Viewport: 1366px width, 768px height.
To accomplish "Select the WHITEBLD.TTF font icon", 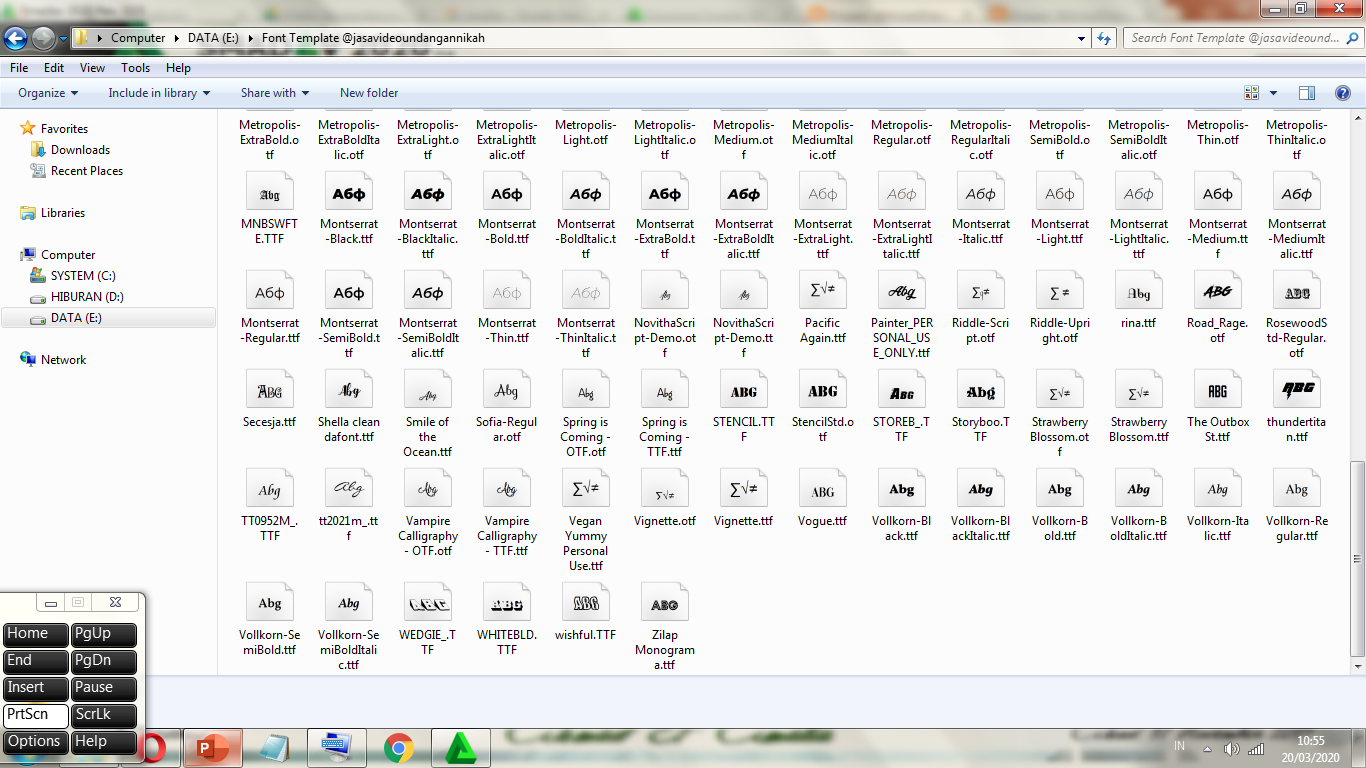I will click(507, 603).
